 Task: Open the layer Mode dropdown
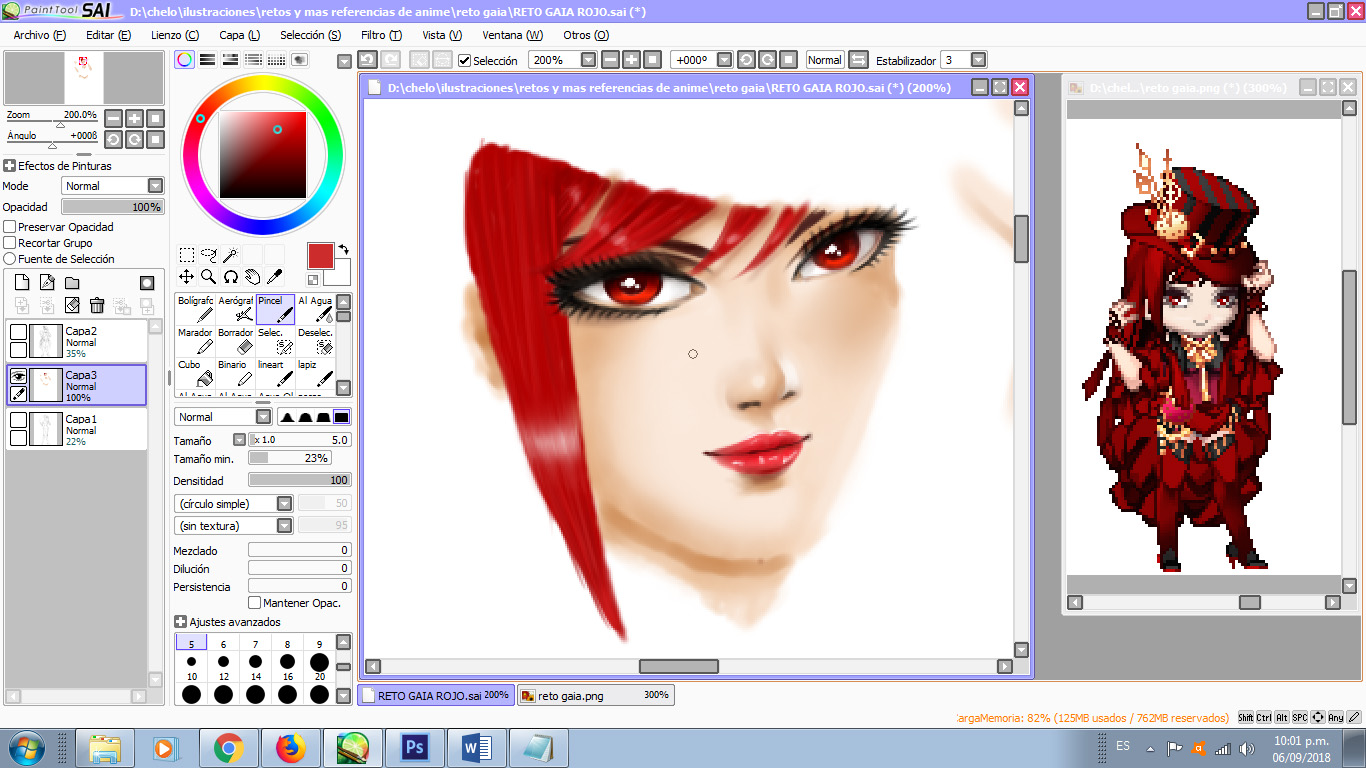pyautogui.click(x=155, y=186)
